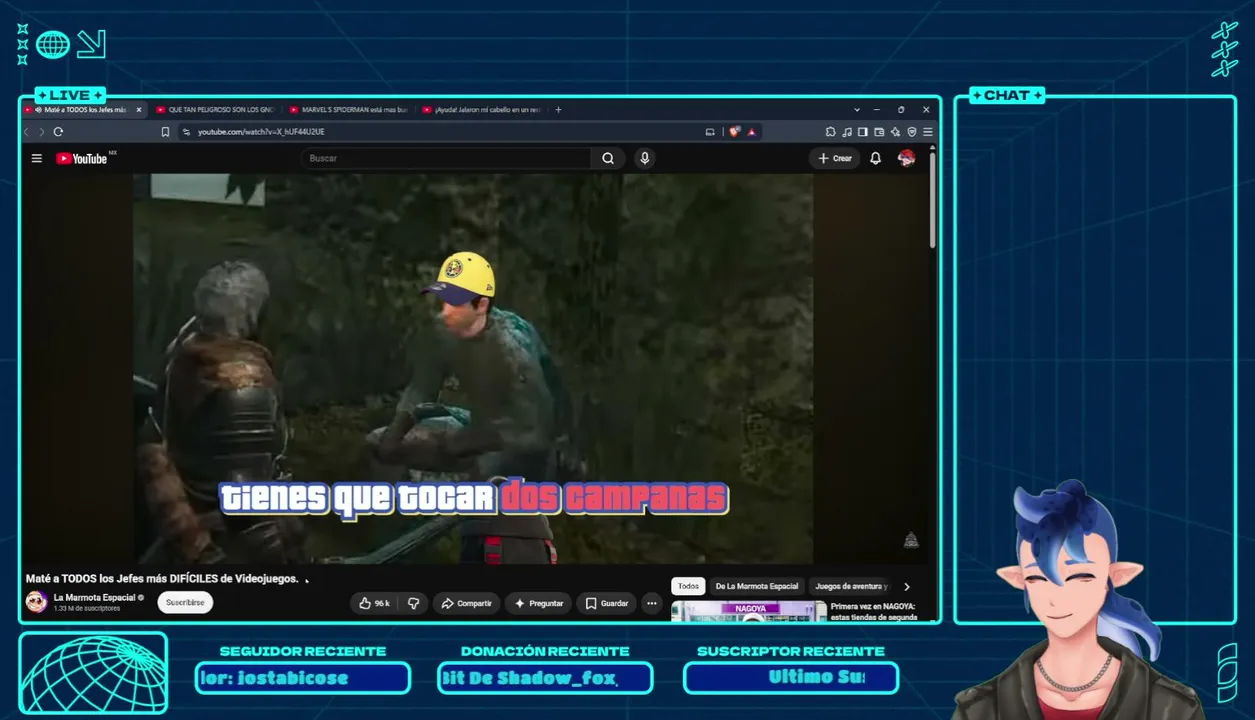View site information icon in address bar

pos(187,132)
